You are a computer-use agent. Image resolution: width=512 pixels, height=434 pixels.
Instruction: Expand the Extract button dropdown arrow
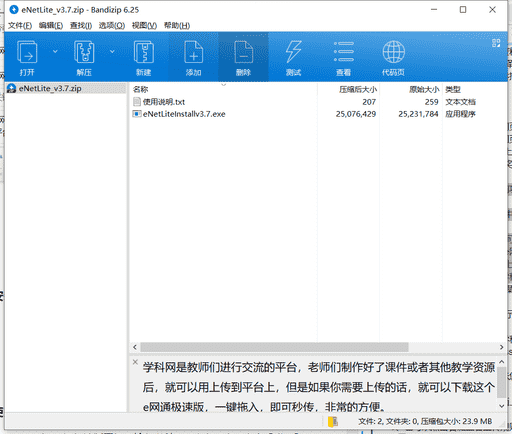click(112, 51)
